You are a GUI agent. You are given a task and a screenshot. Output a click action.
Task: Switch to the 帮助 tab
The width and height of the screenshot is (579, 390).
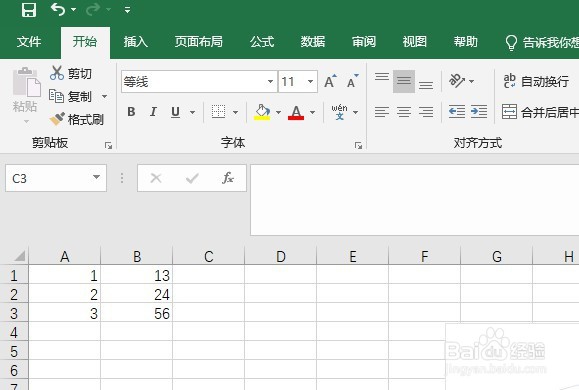coord(466,42)
